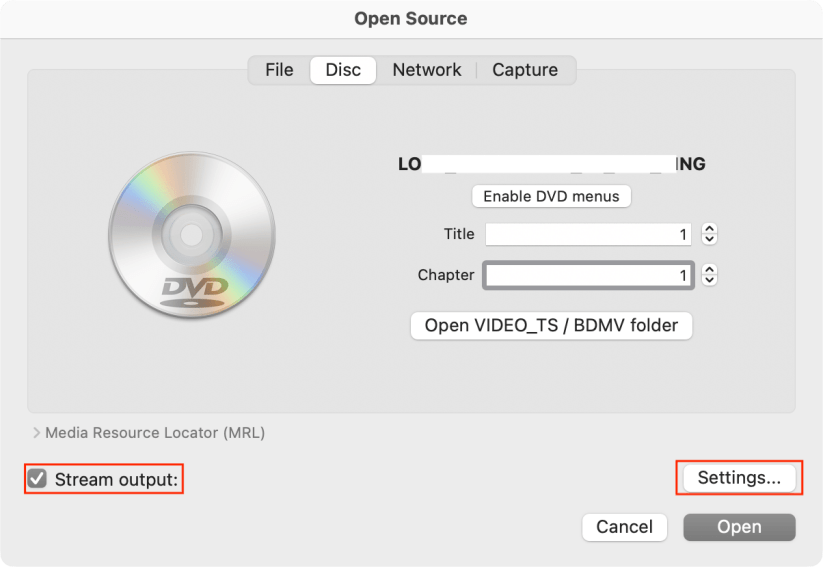Increment Chapter using stepper up arrow
This screenshot has height=567, width=823.
pyautogui.click(x=710, y=270)
